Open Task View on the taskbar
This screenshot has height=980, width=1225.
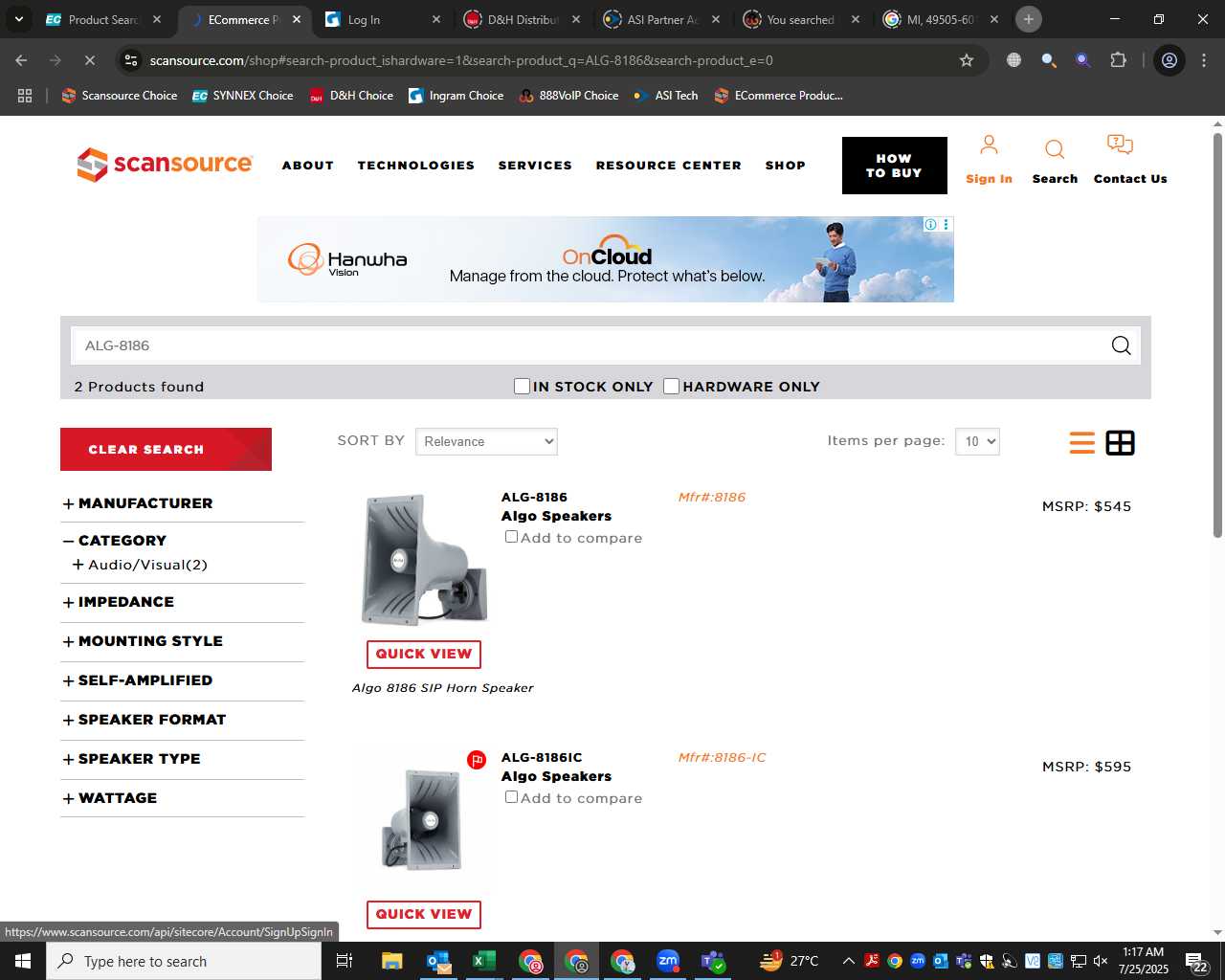[345, 961]
